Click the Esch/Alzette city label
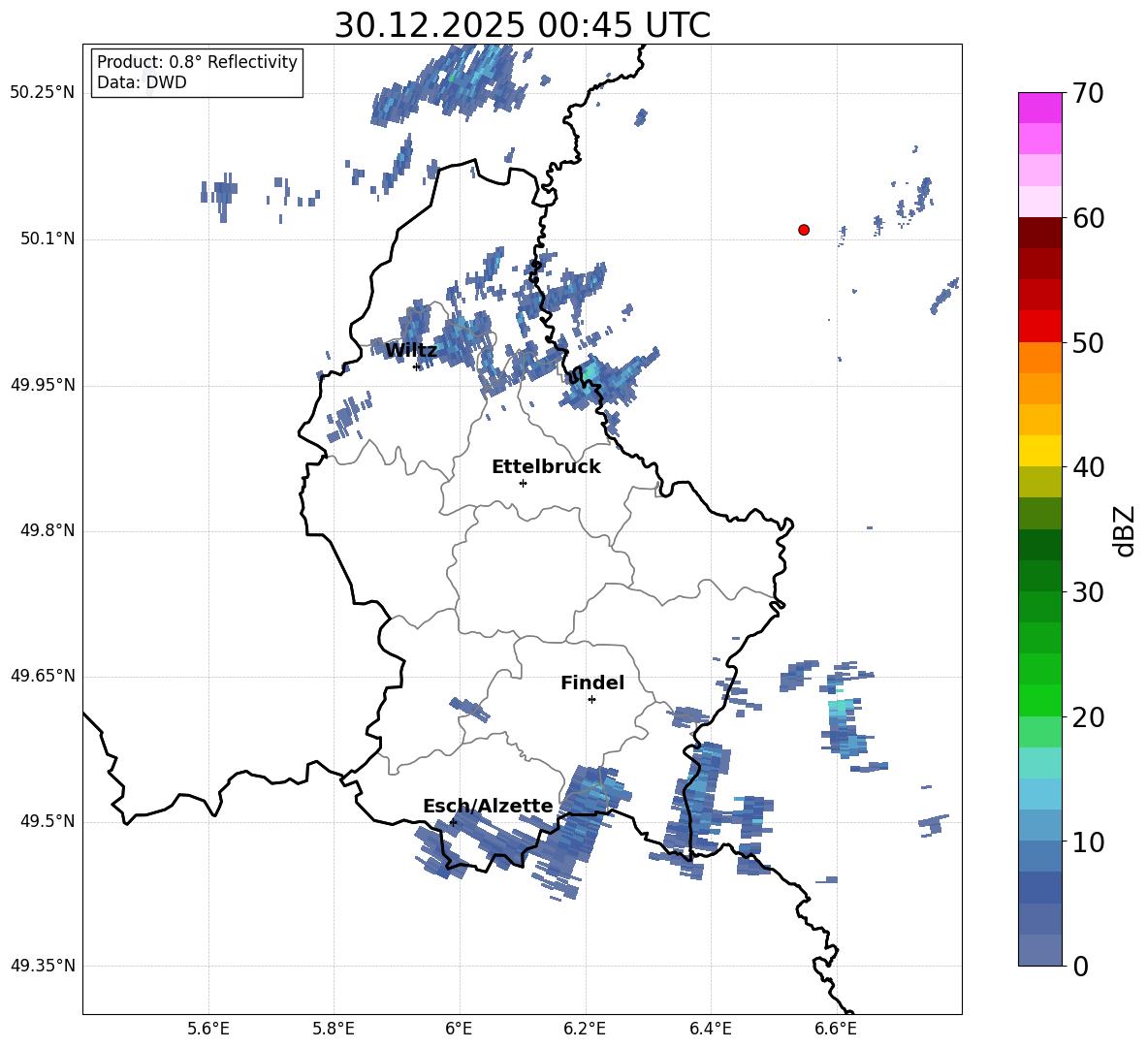The height and width of the screenshot is (1048, 1148). coord(488,806)
